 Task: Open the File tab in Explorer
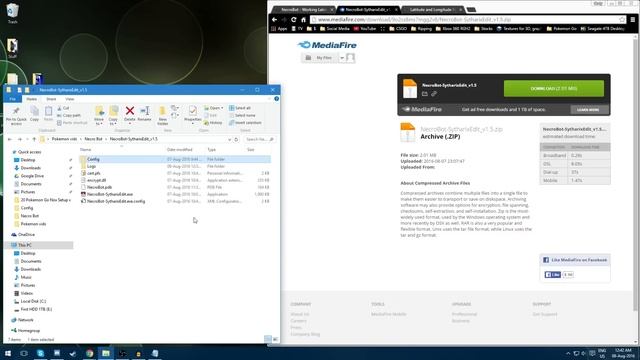point(13,99)
